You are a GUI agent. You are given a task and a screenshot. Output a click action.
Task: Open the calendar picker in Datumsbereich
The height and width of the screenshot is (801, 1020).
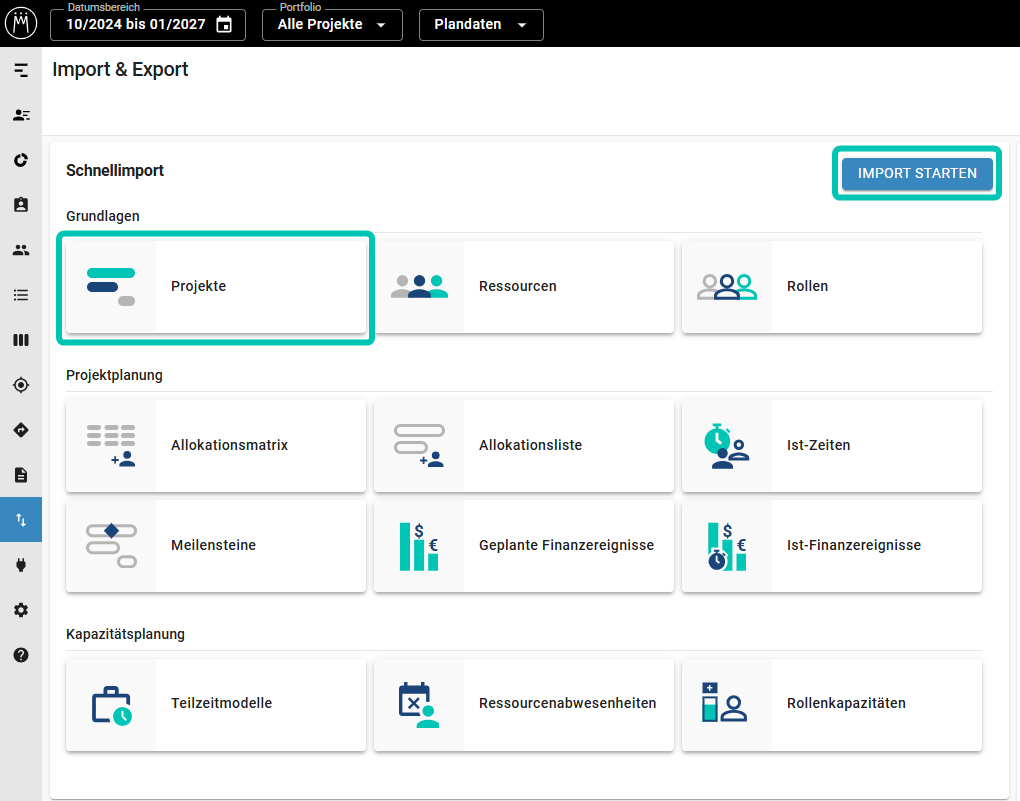224,25
